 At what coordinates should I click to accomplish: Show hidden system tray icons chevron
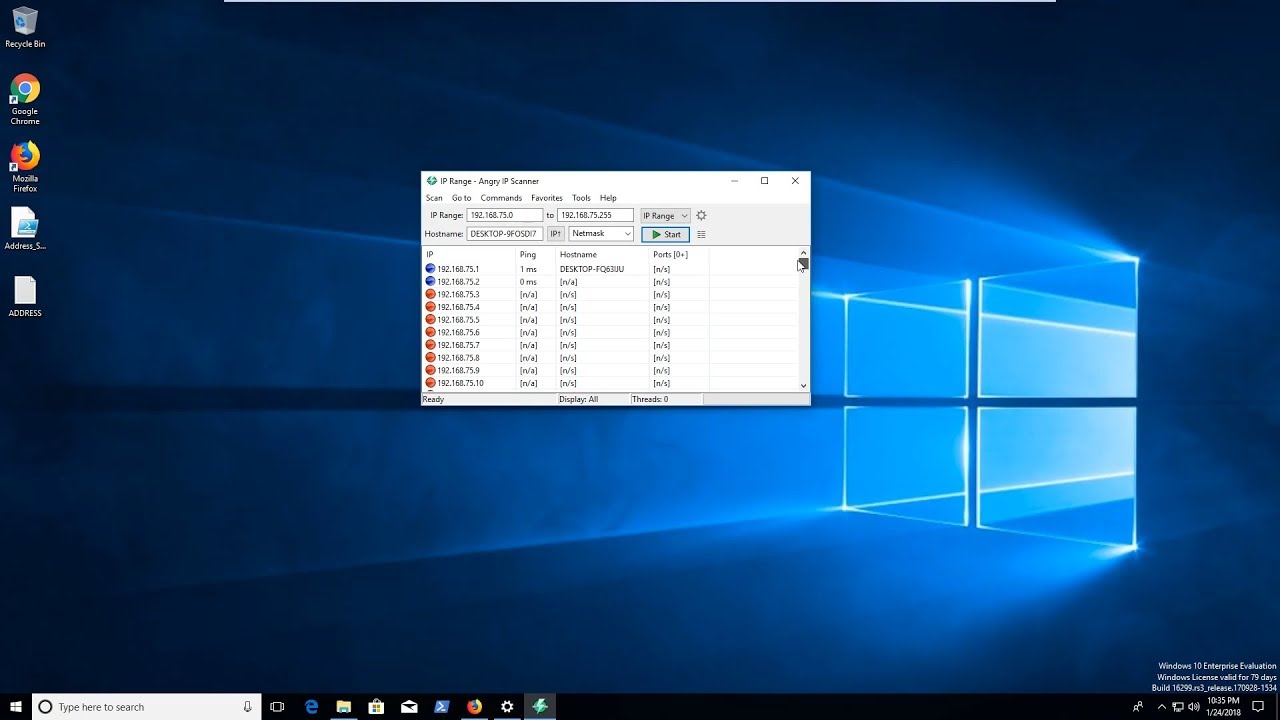pos(1161,707)
